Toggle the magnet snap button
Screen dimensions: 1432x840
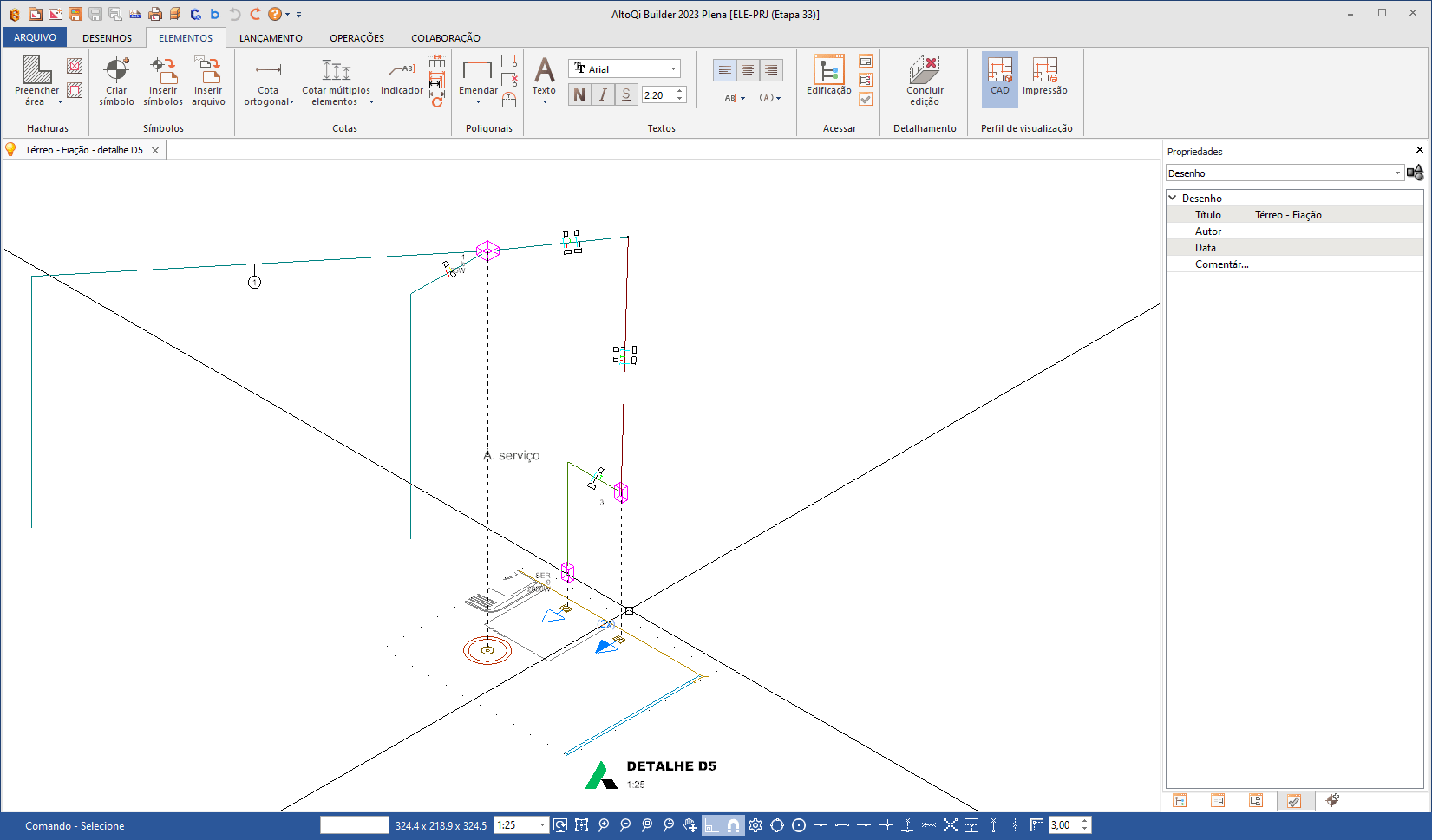(x=734, y=825)
